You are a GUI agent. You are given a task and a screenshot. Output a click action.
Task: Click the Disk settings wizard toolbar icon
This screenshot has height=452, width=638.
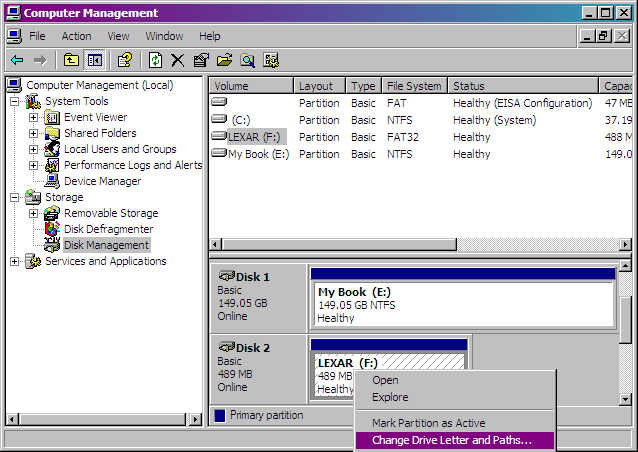point(271,60)
